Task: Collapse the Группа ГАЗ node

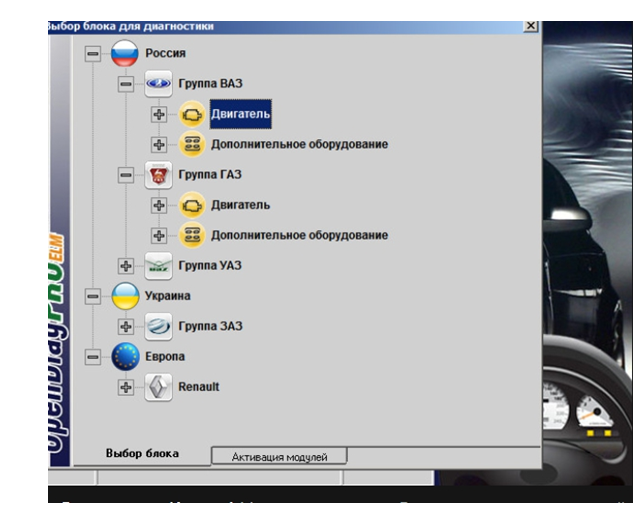Action: (x=126, y=175)
